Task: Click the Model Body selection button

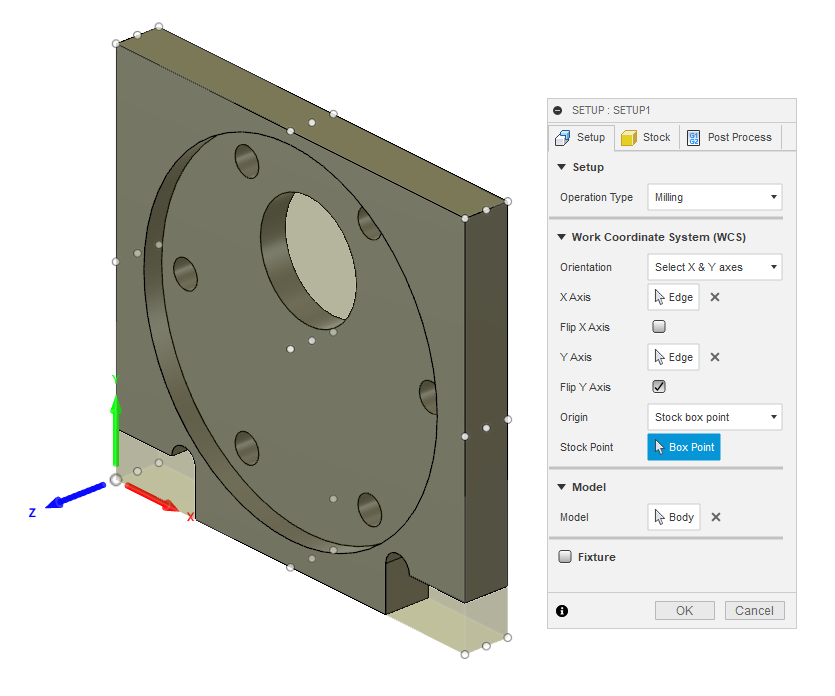Action: point(672,517)
